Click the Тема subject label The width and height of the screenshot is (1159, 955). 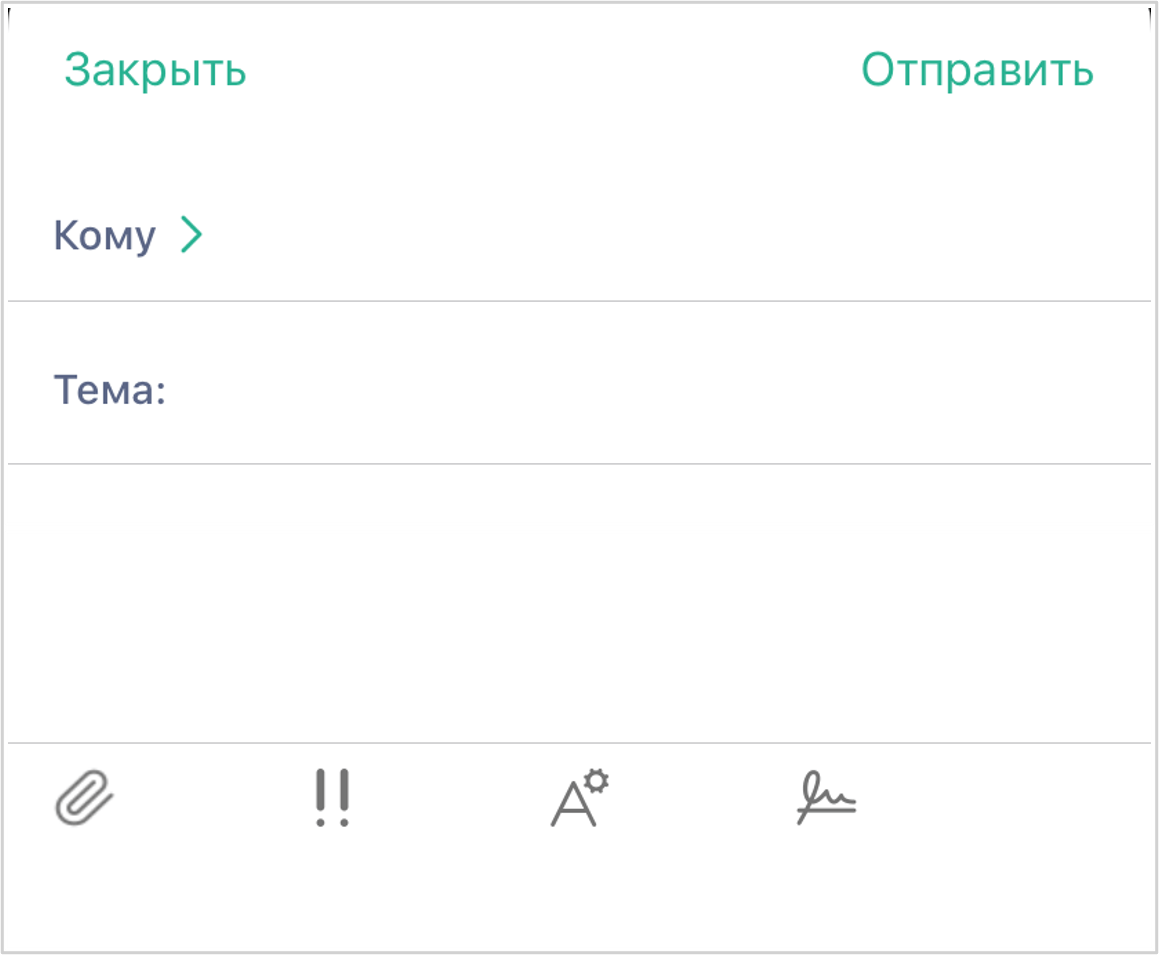(111, 388)
